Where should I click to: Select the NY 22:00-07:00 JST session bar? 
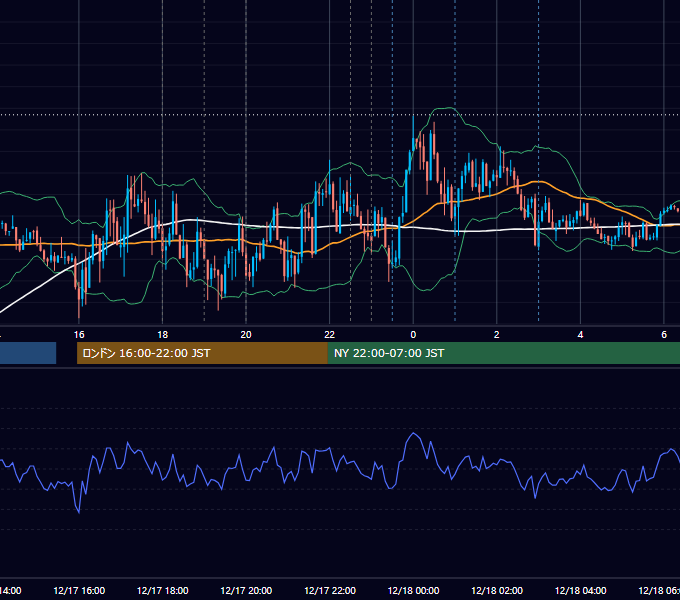pyautogui.click(x=503, y=353)
